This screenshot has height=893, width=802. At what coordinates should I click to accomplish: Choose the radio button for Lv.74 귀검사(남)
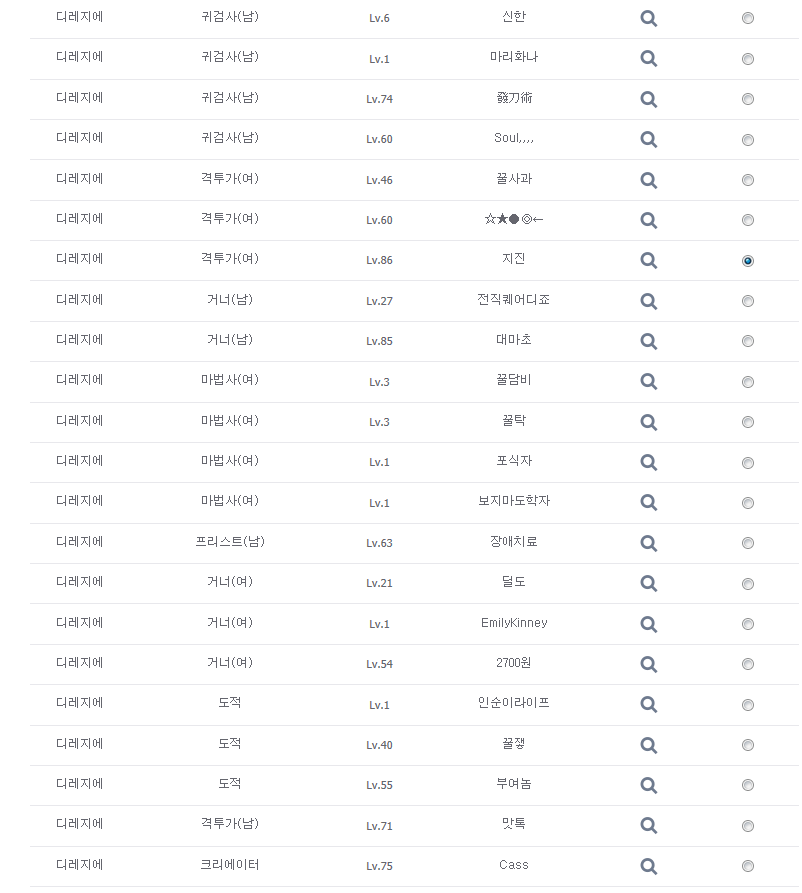pyautogui.click(x=748, y=99)
